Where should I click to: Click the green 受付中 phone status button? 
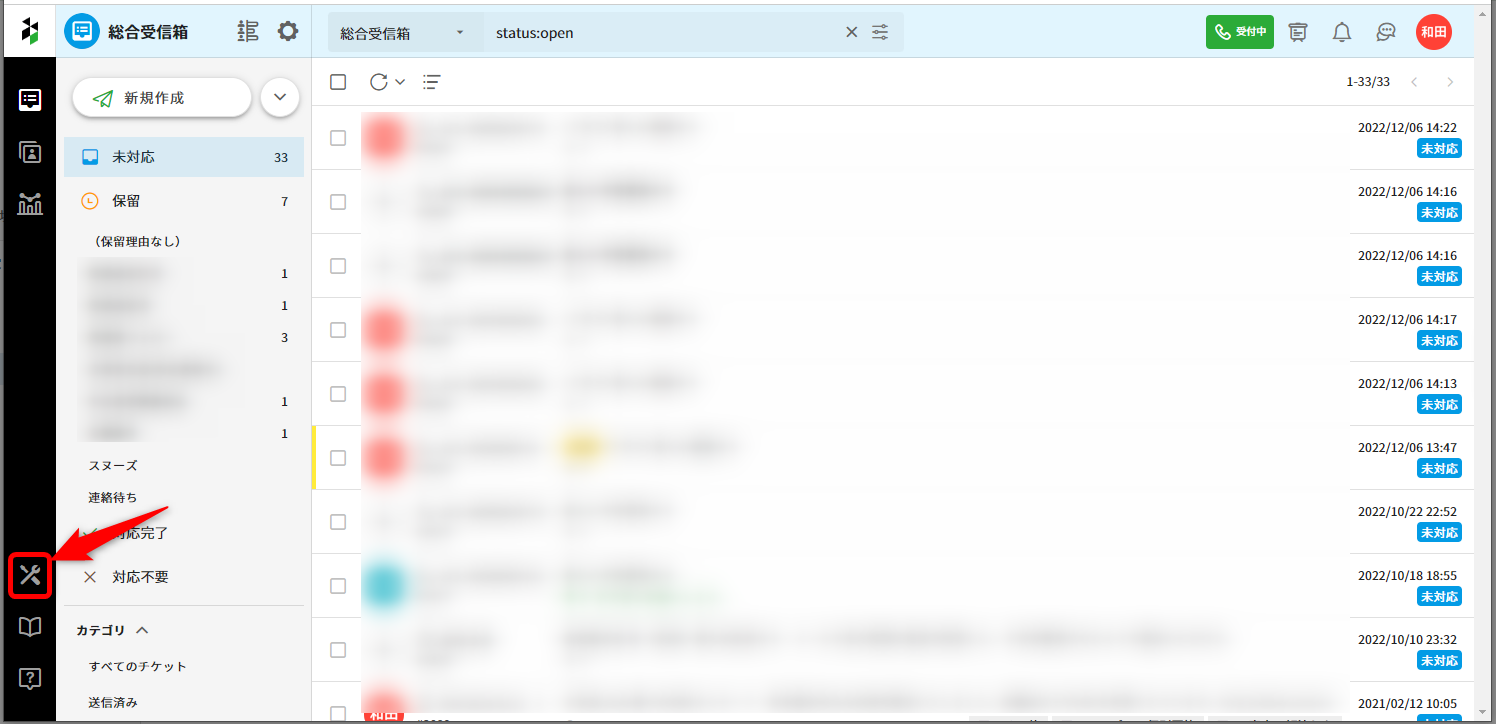click(1239, 32)
